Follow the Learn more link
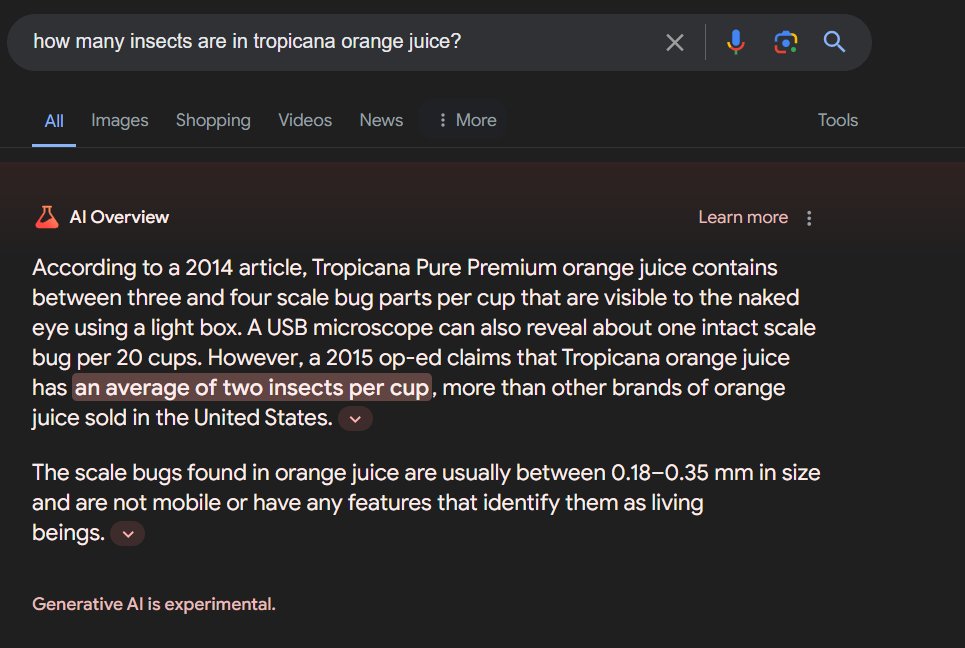 743,217
